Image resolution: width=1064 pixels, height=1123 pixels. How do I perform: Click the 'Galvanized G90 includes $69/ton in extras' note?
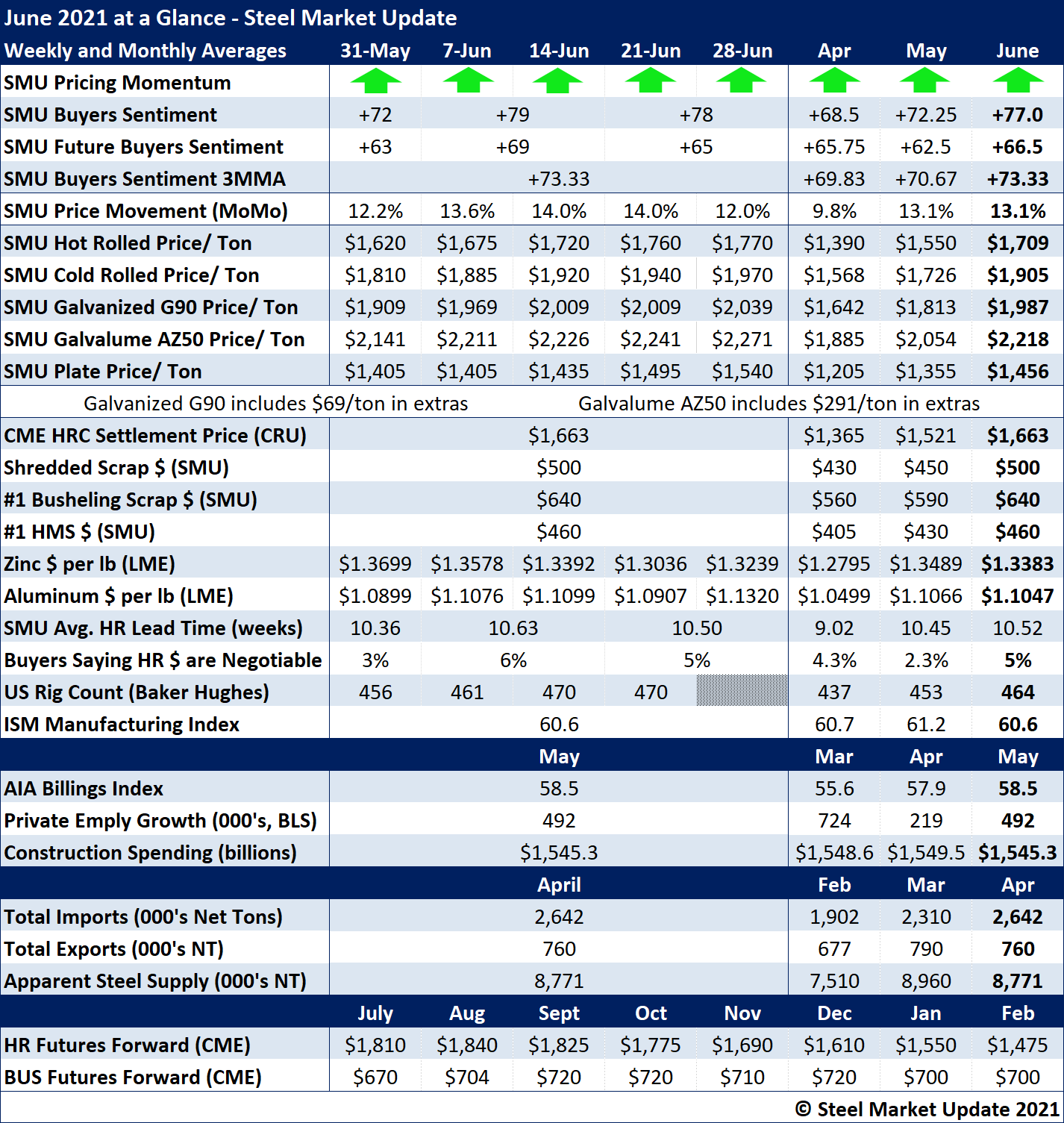point(275,404)
